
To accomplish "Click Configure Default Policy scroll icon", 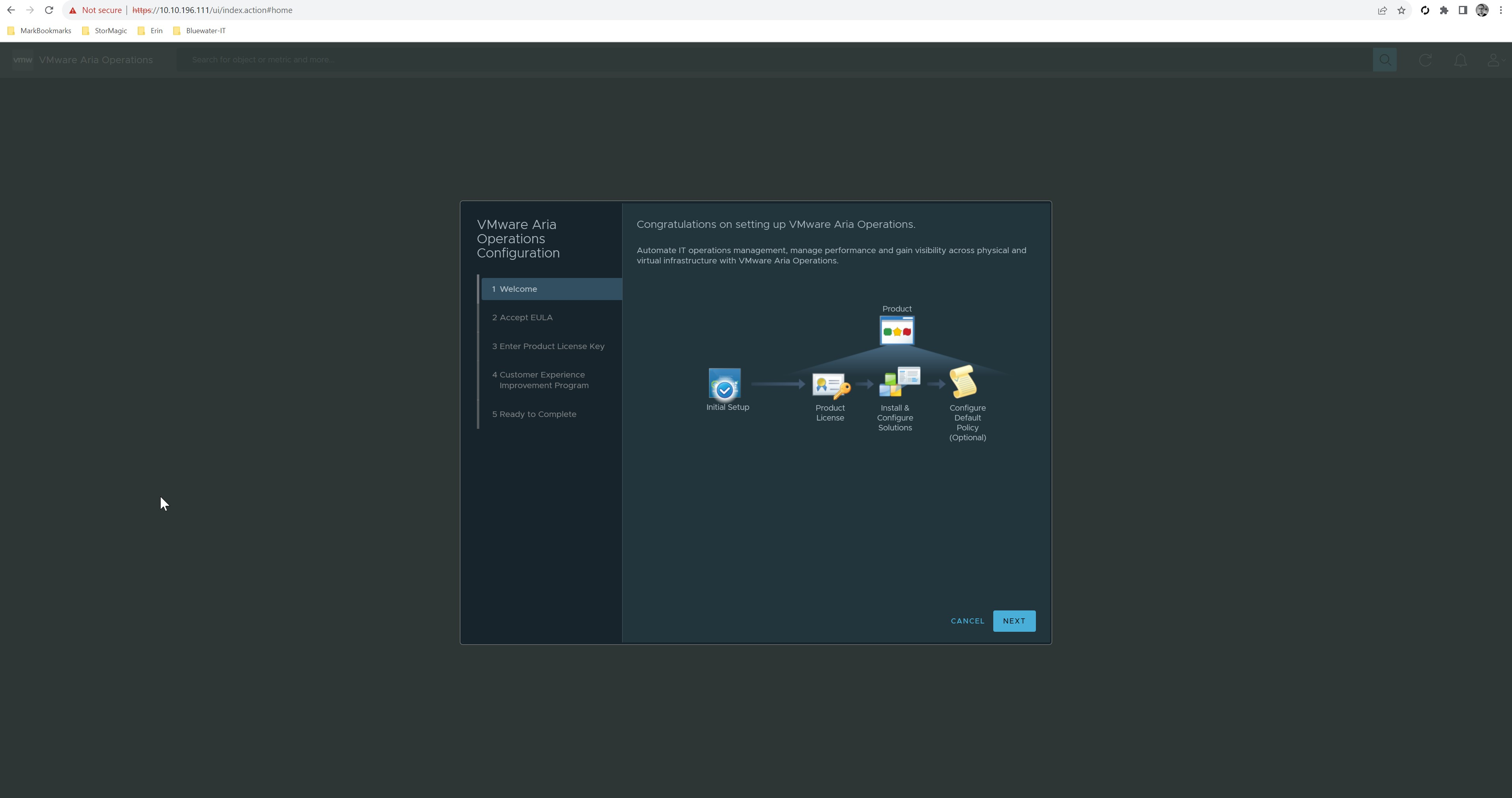I will coord(964,382).
